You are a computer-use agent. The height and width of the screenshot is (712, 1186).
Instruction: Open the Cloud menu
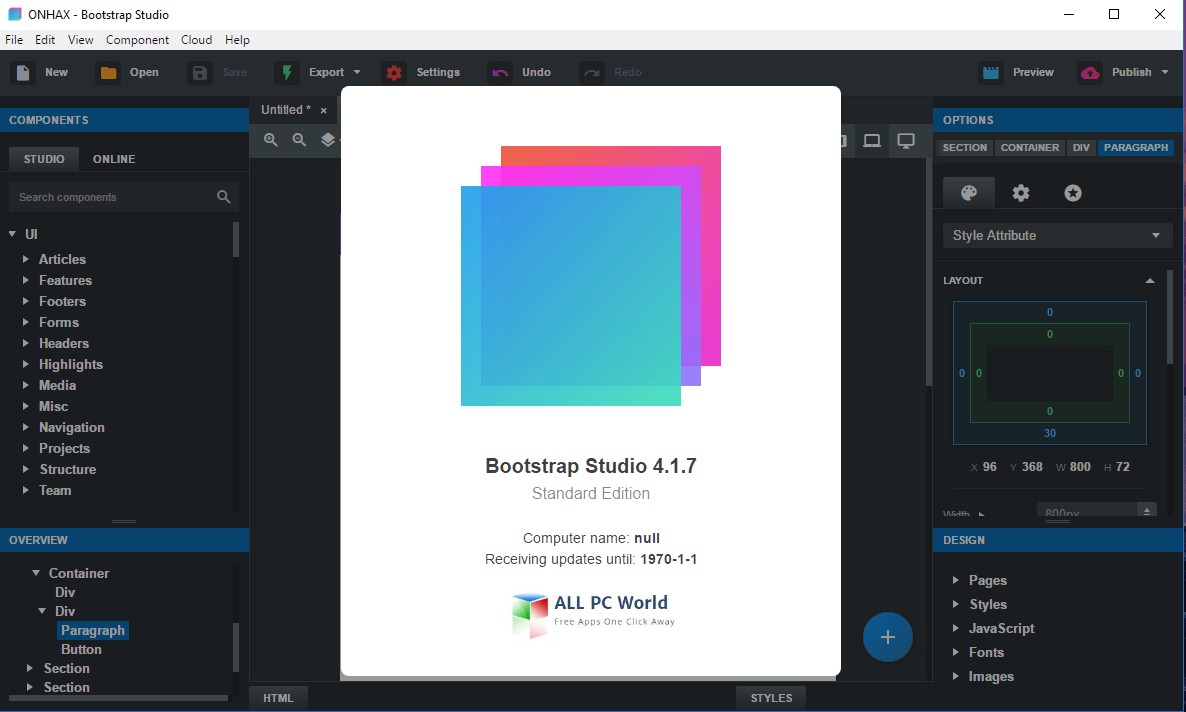coord(197,40)
